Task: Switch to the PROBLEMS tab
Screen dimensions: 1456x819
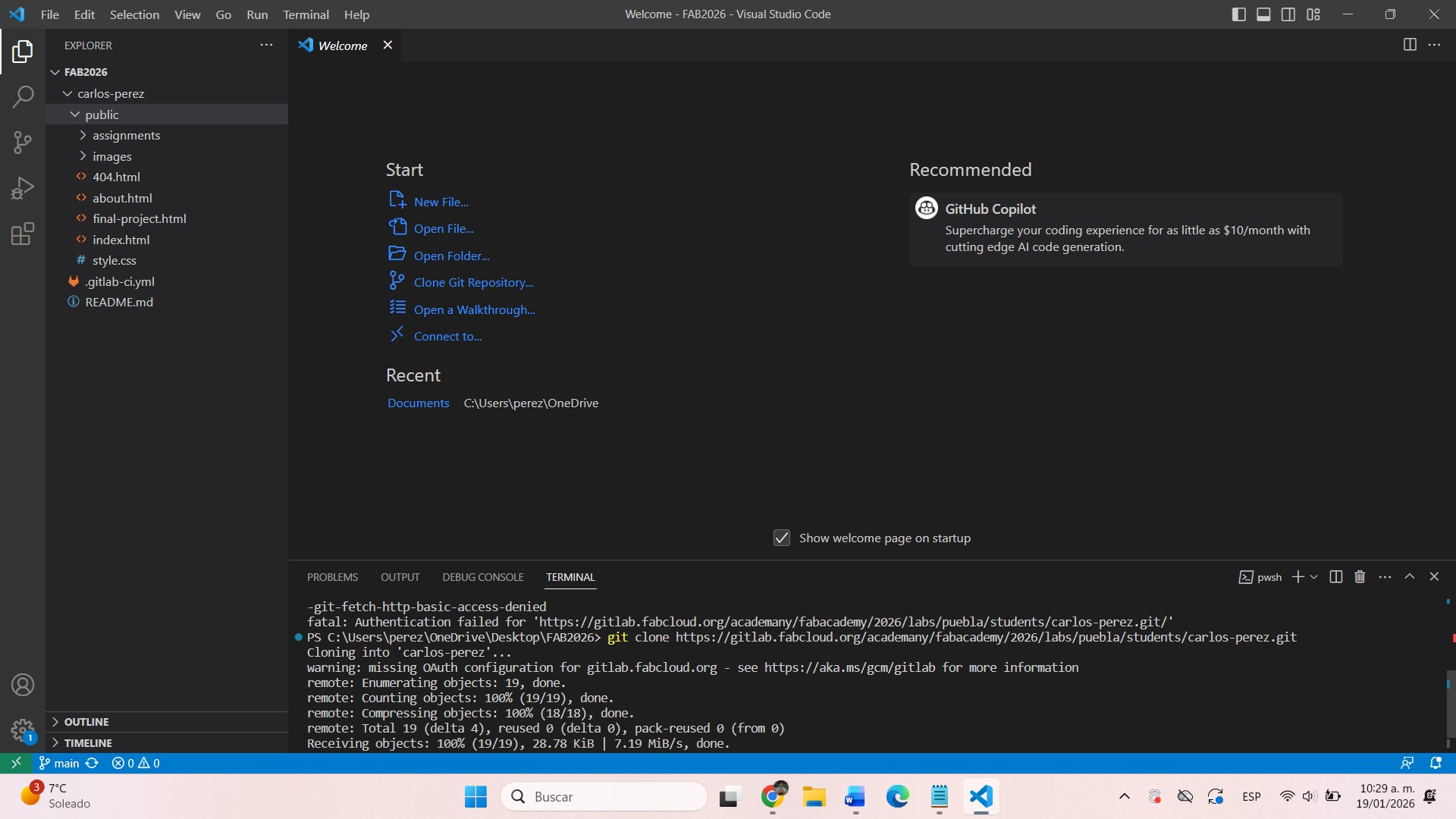Action: (x=332, y=576)
